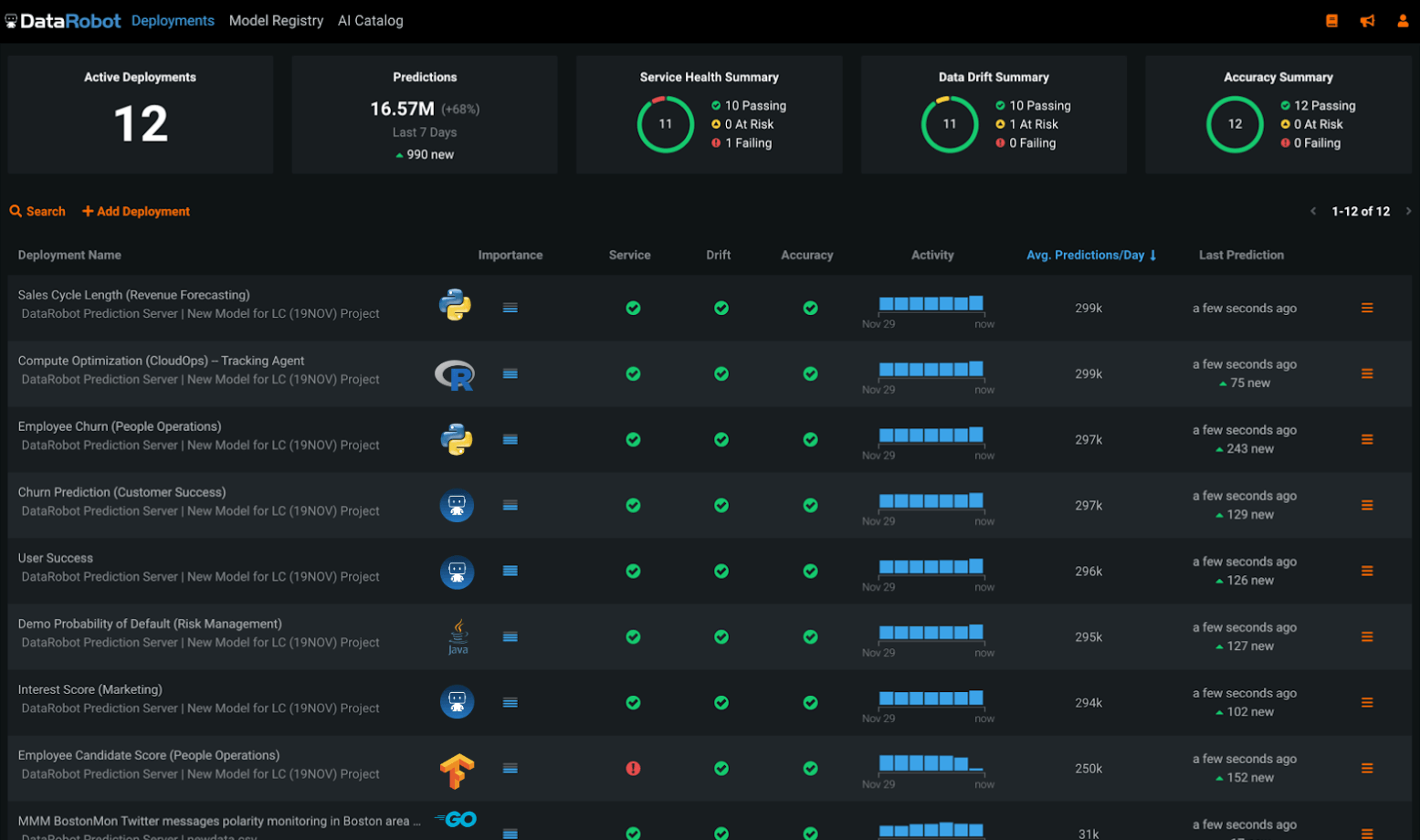Open Sales Cycle Length (Revenue Forecasting) deployment
This screenshot has width=1420, height=840.
click(133, 295)
